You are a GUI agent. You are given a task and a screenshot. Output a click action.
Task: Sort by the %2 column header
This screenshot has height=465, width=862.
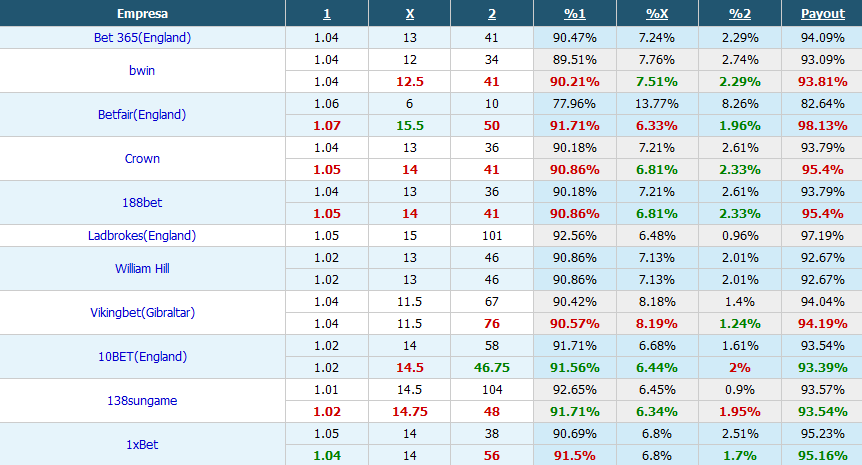pos(739,14)
